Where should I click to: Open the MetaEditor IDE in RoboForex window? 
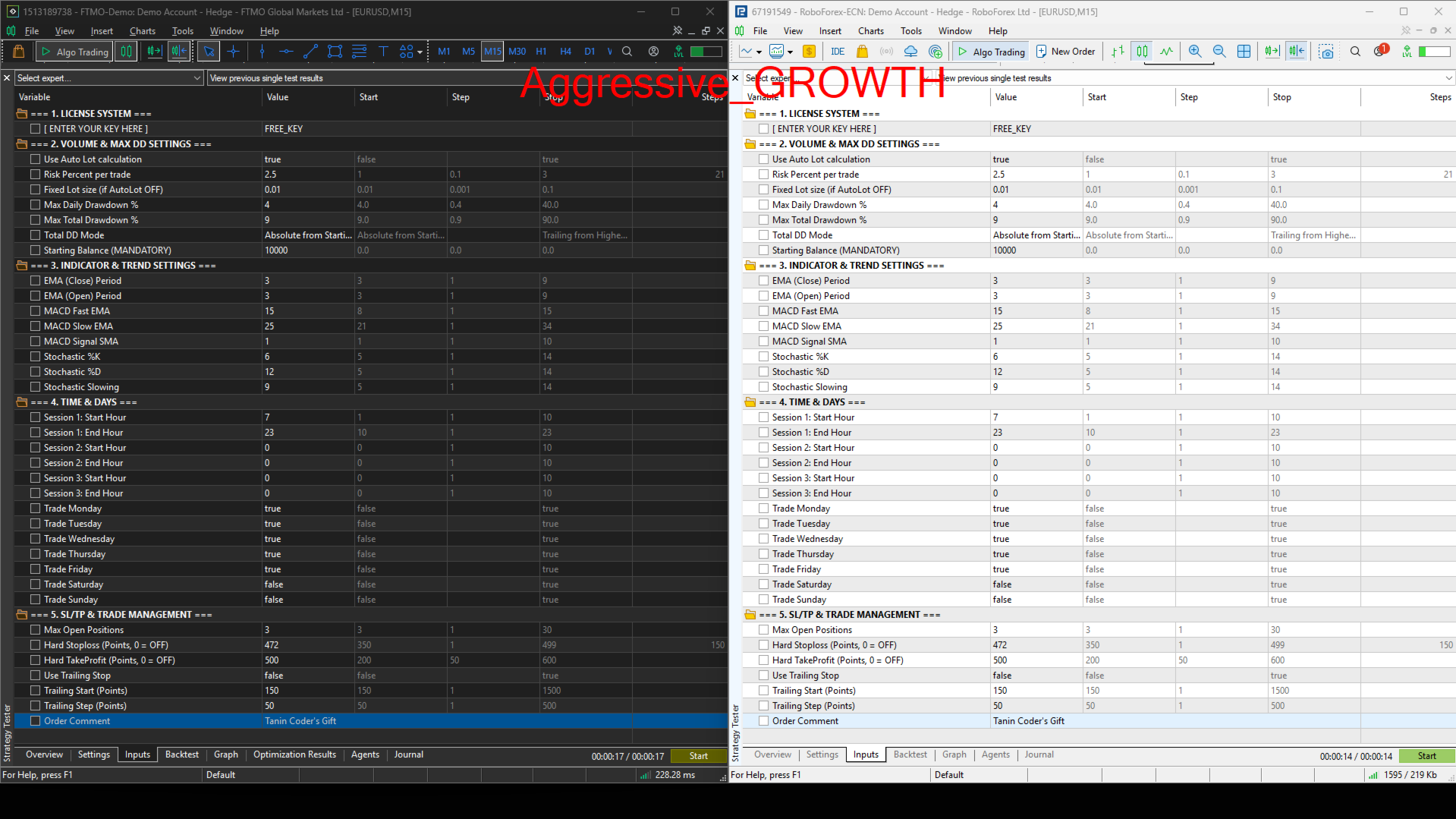838,52
